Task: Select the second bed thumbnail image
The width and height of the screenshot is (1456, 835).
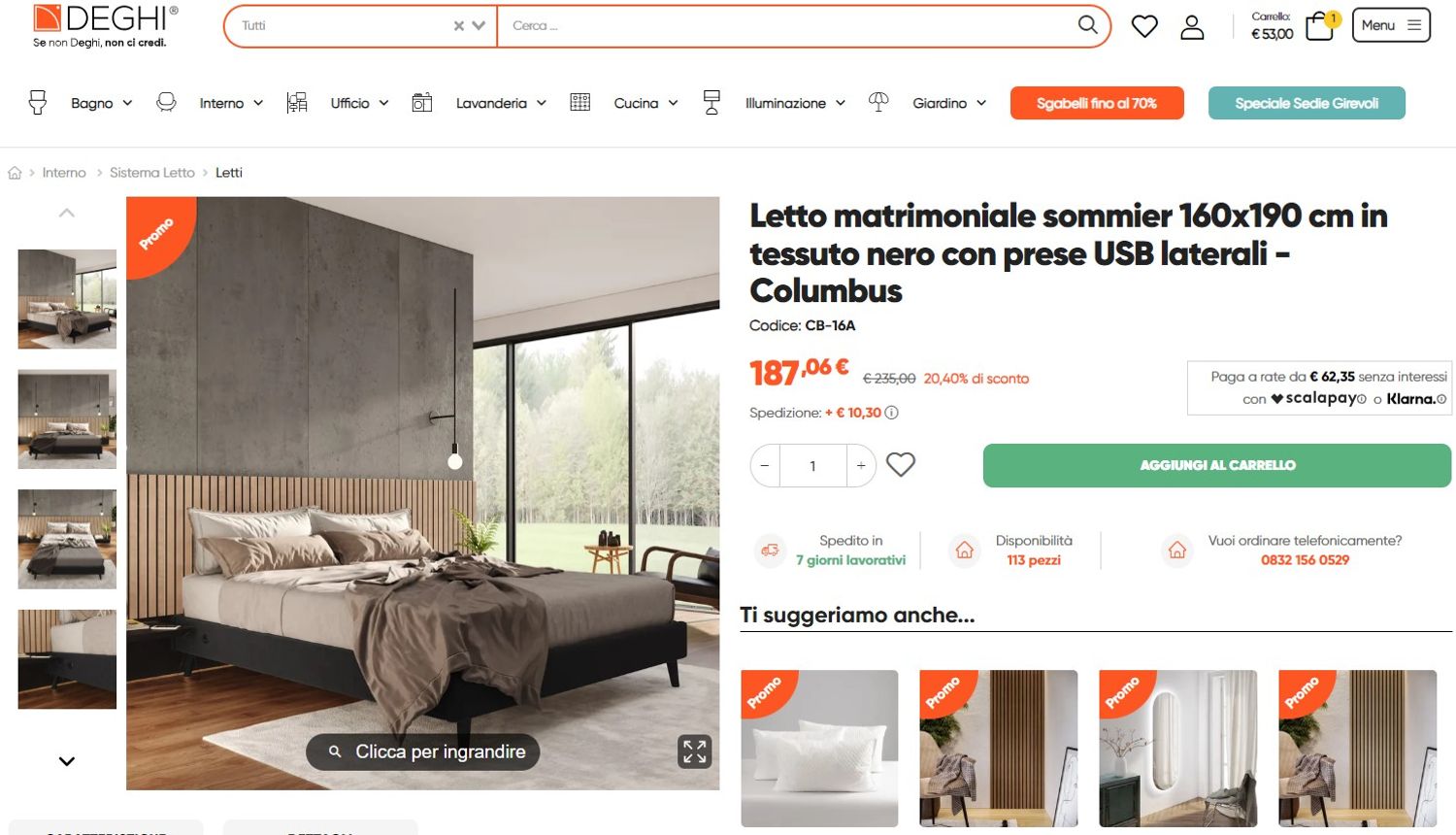Action: [x=67, y=419]
